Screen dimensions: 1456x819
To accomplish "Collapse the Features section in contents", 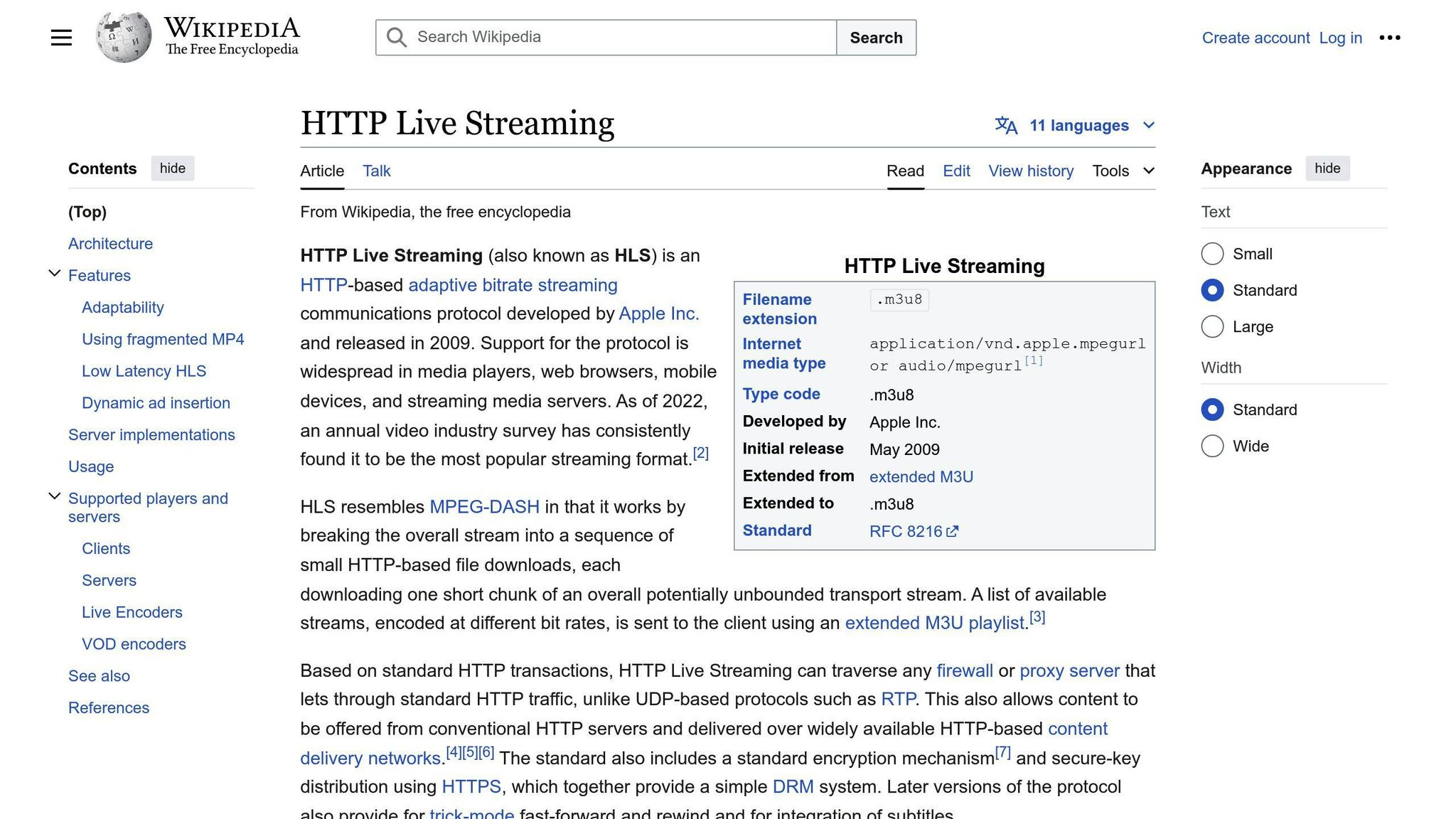I will (x=54, y=274).
